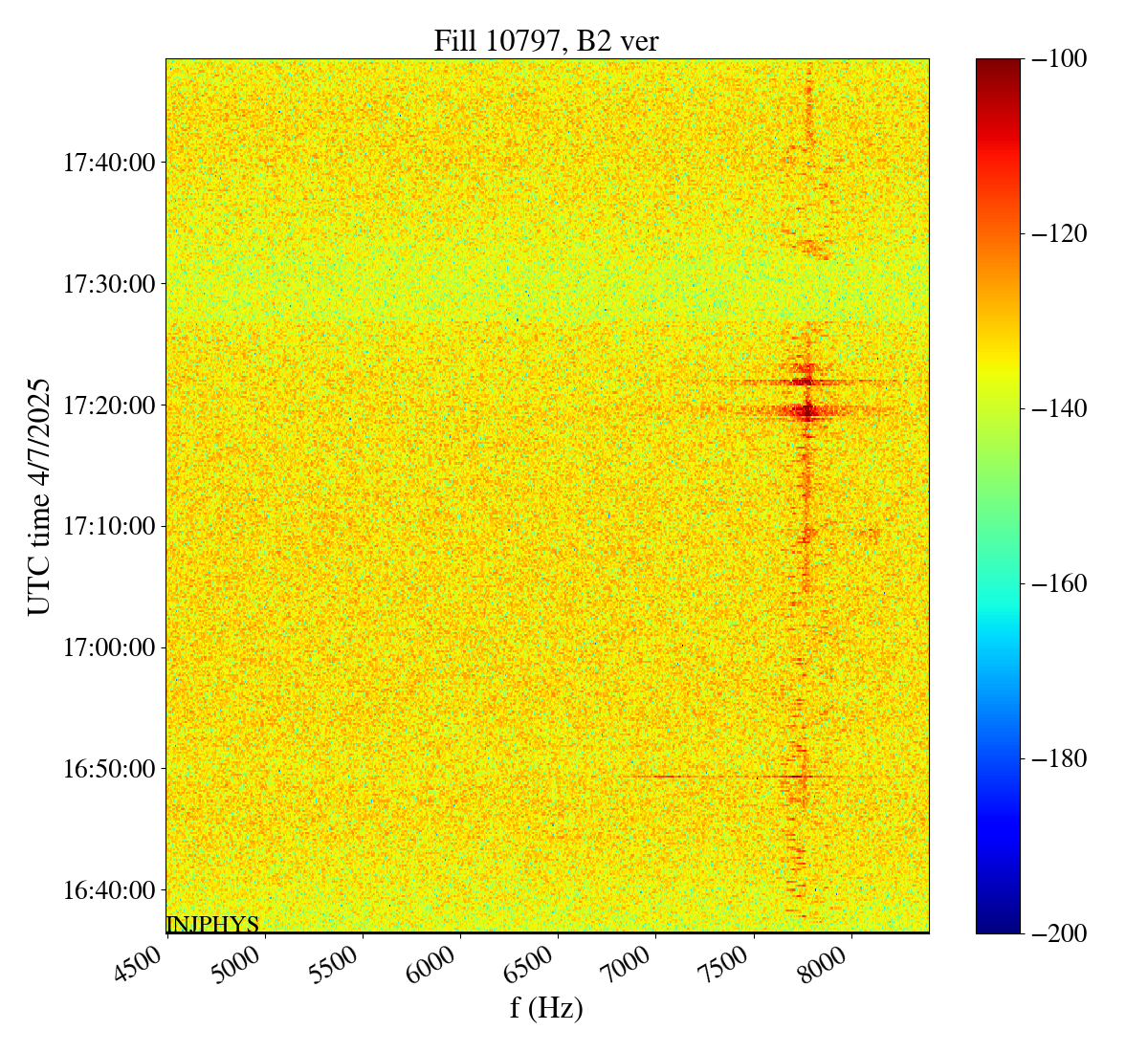Click the −100 label on the colorbar
This screenshot has width=1148, height=1052.
coord(1055,59)
